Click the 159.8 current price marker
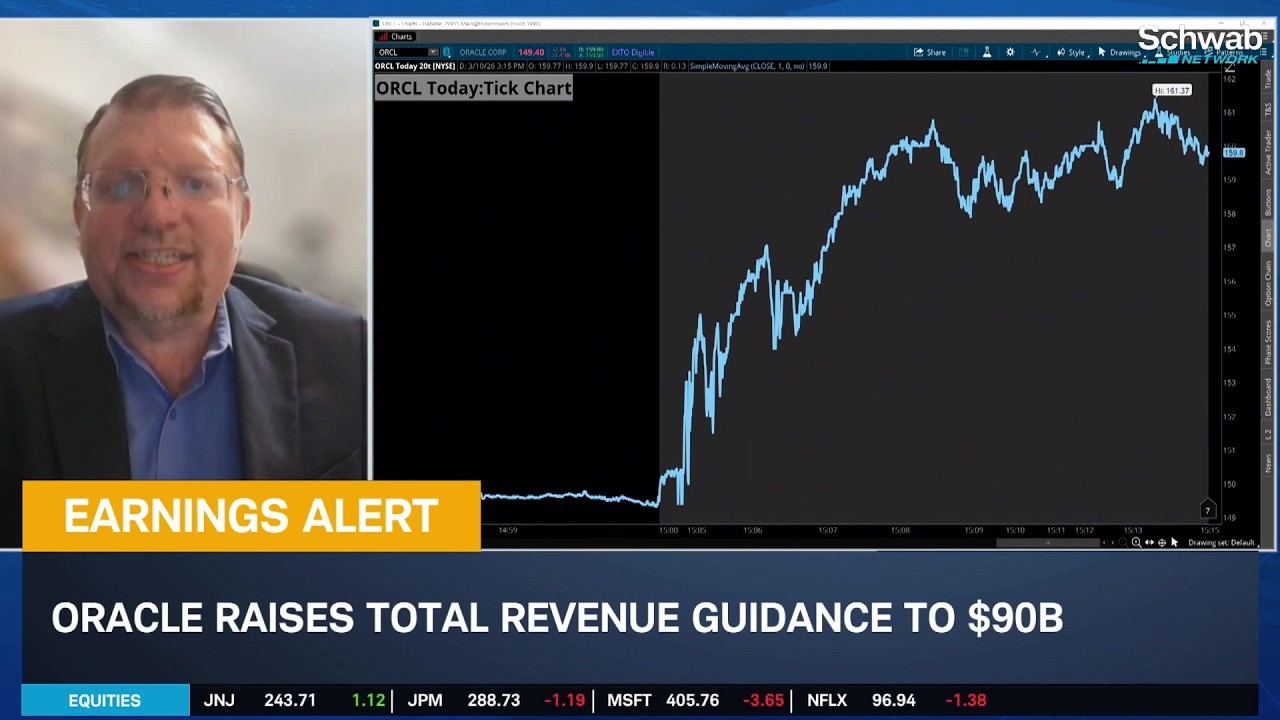1280x720 pixels. click(x=1234, y=152)
